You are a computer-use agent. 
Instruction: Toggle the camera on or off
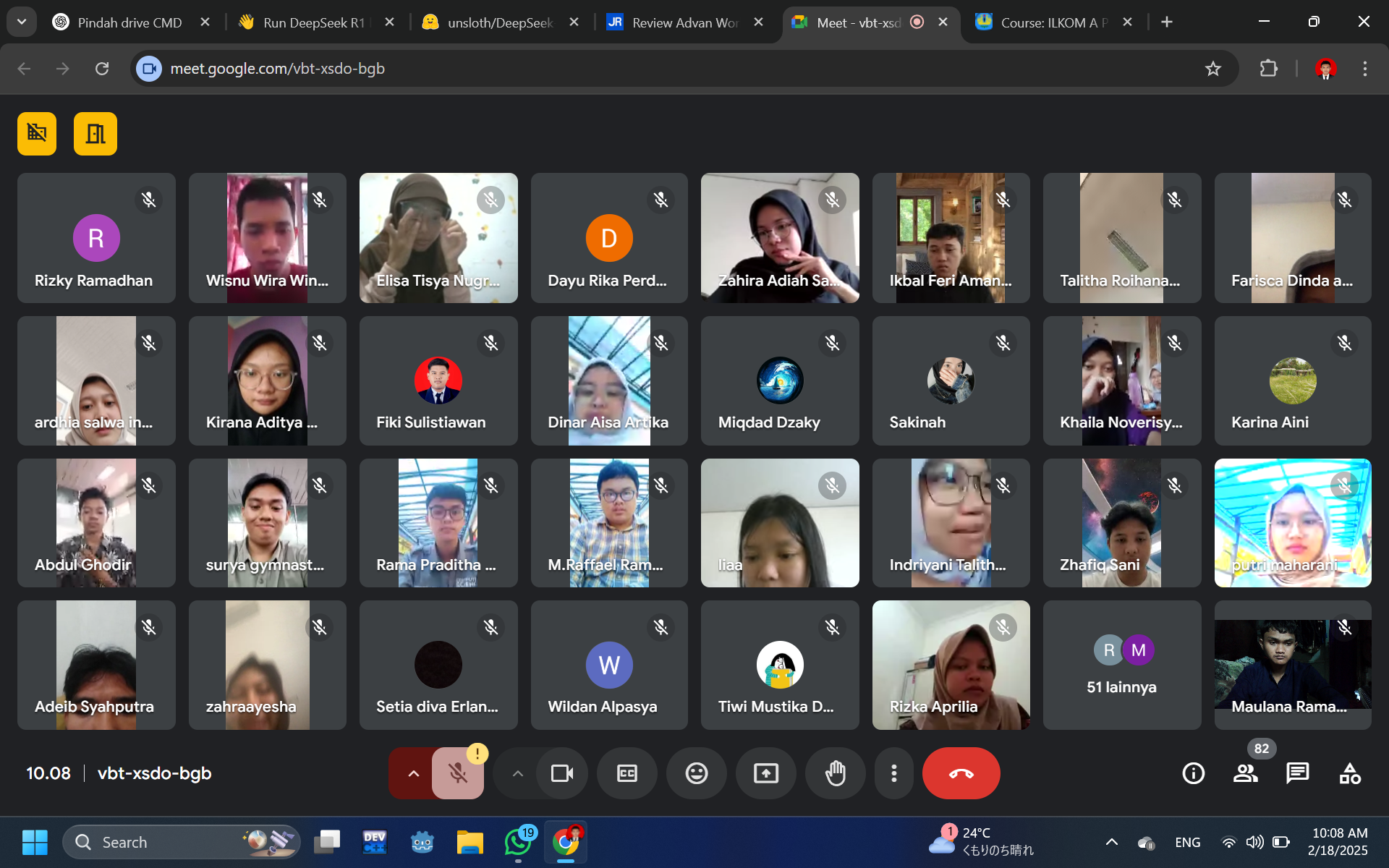(x=561, y=773)
